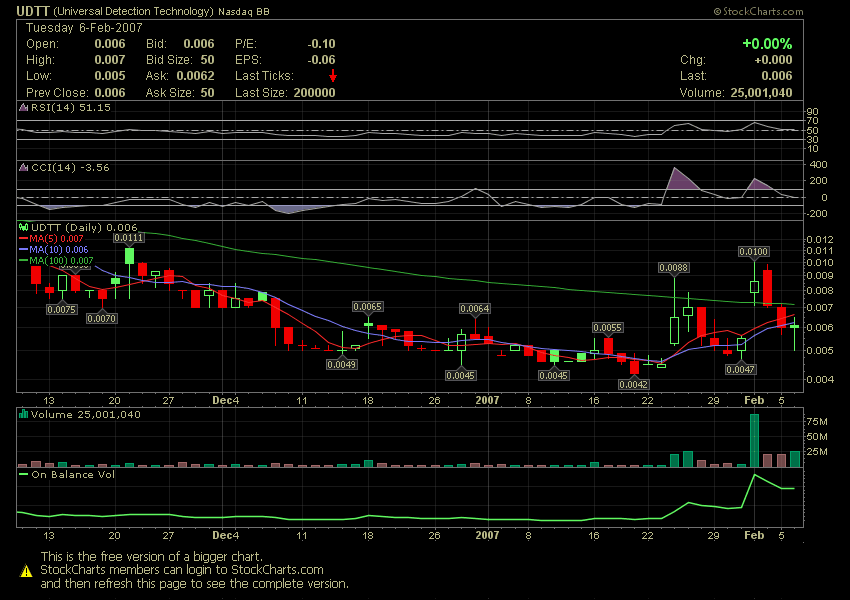Click the Nasdaq BB exchange label
Viewport: 850px width, 600px height.
tap(243, 11)
